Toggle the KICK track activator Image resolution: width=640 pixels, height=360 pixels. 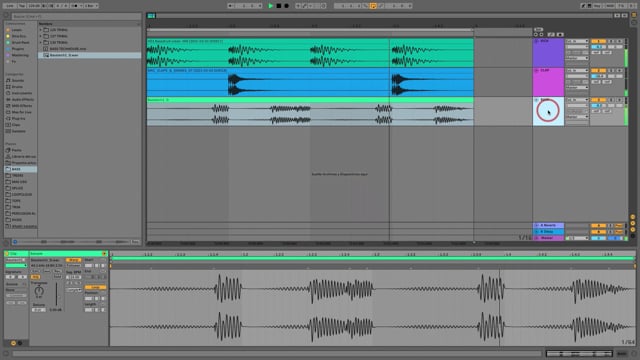[598, 41]
